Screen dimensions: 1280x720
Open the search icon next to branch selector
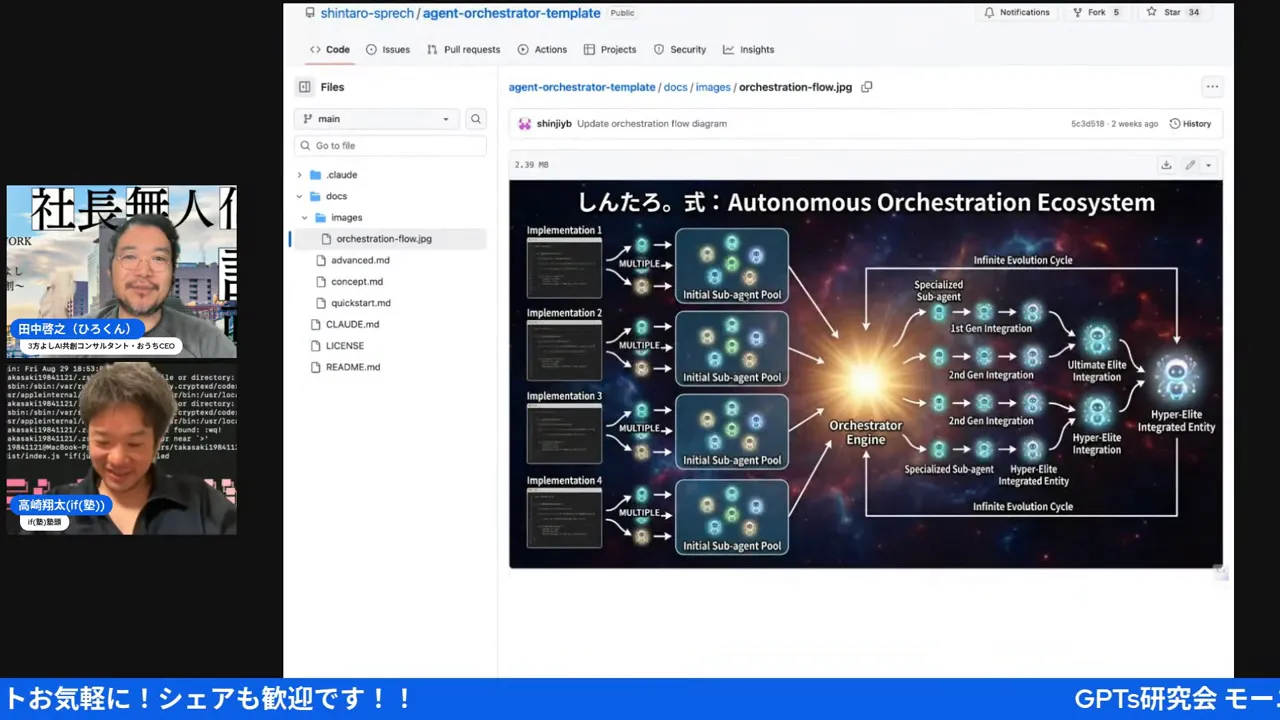point(475,118)
